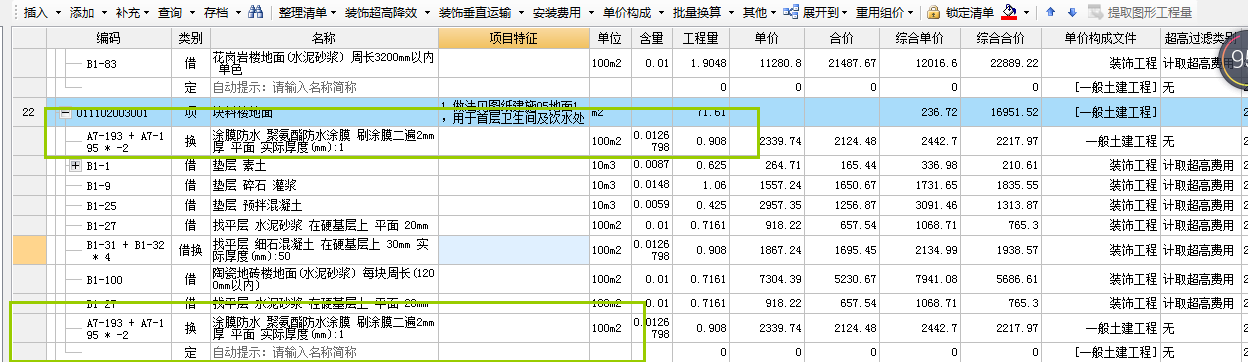Click the 垫层 素土 name cell

click(x=324, y=166)
